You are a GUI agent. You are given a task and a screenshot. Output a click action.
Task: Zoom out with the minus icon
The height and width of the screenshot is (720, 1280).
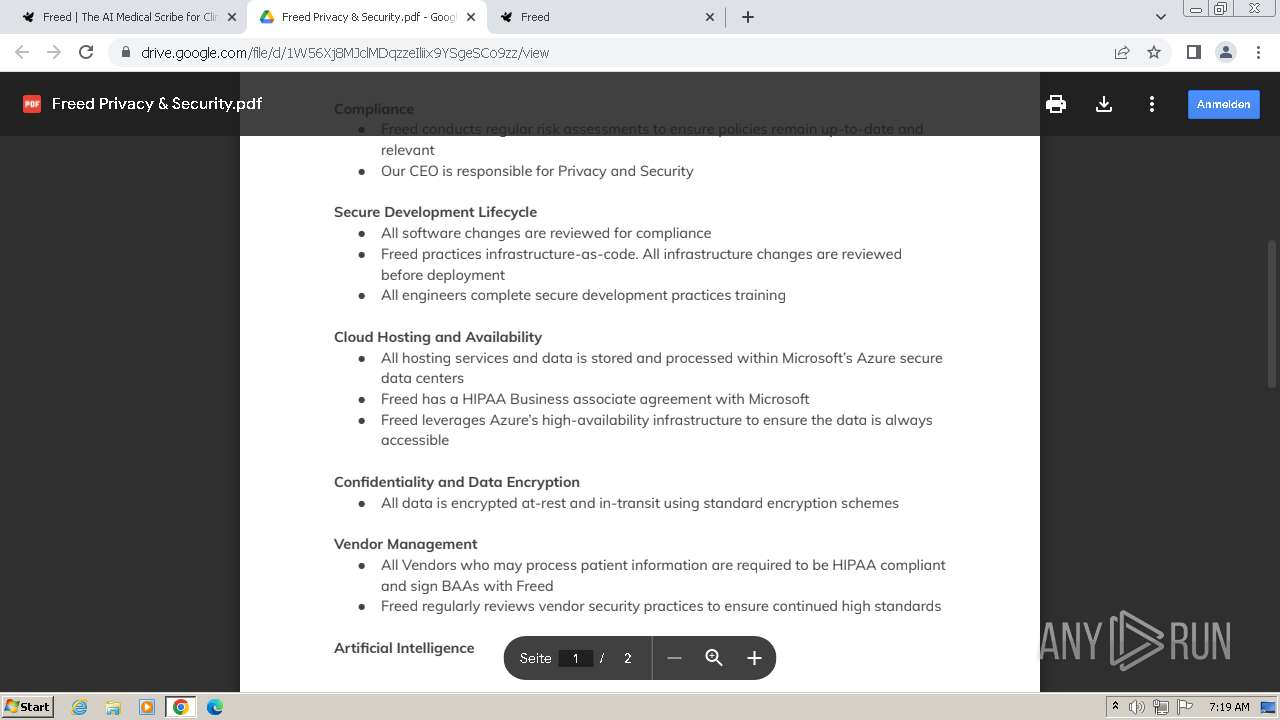[x=674, y=658]
